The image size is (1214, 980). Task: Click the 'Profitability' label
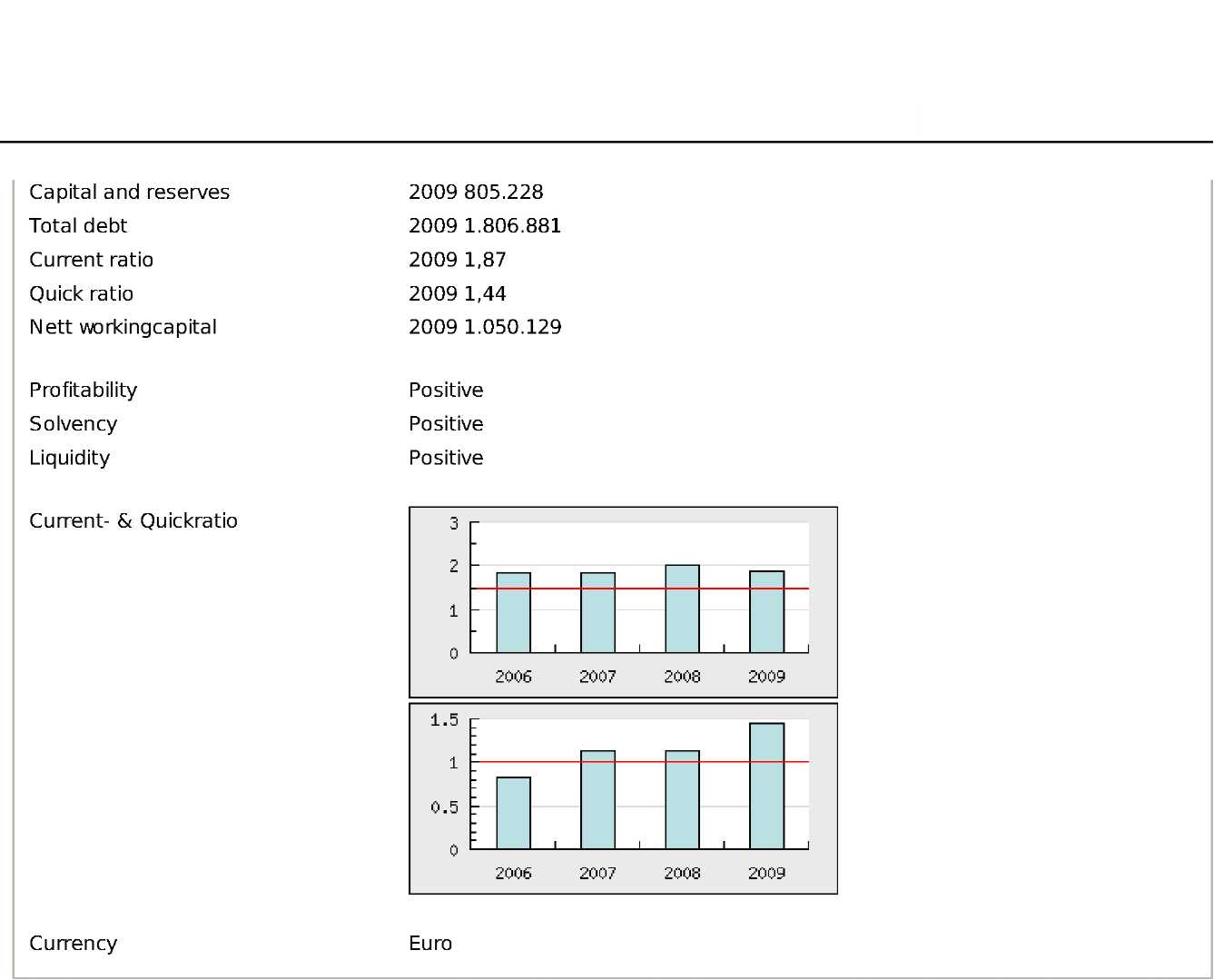tap(83, 391)
